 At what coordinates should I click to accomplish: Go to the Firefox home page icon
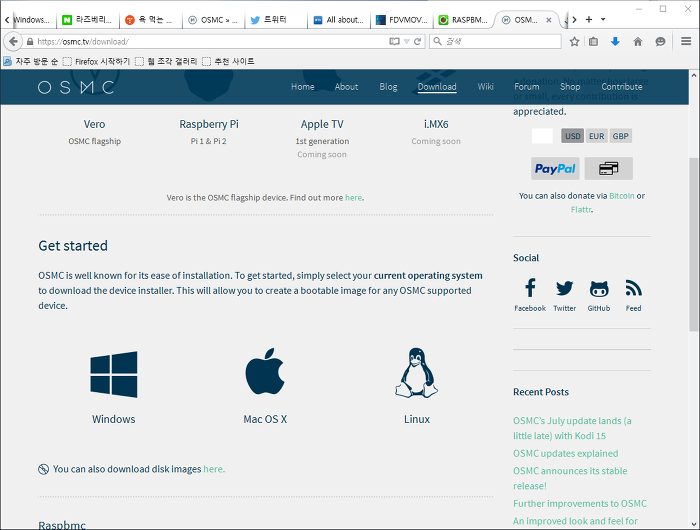point(638,42)
